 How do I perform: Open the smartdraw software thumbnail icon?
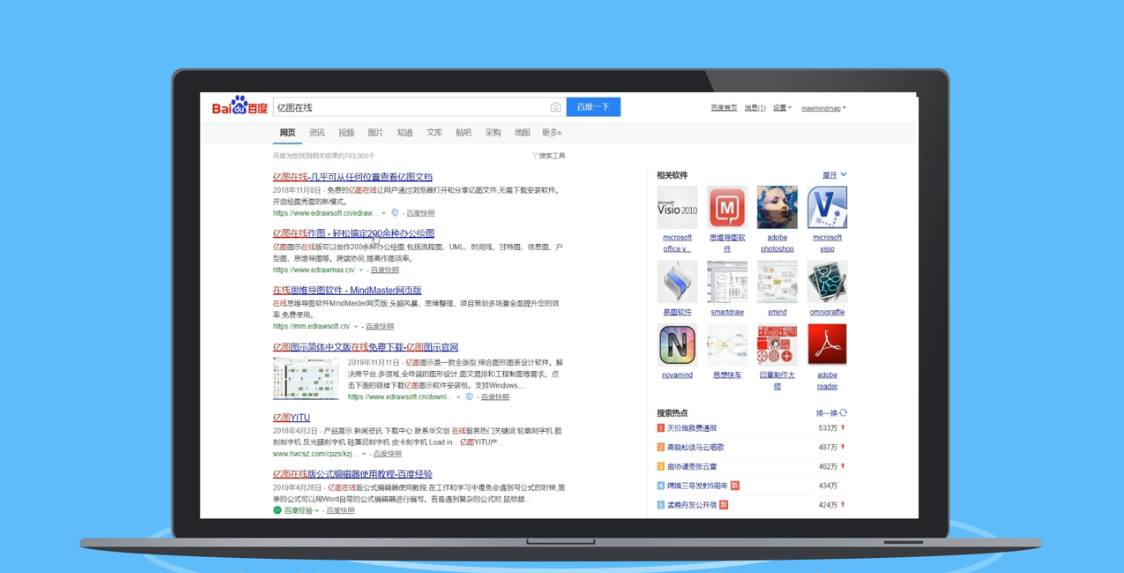coord(728,282)
